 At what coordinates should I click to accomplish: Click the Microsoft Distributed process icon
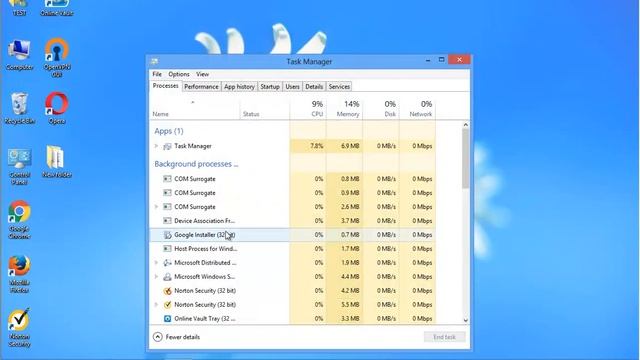pos(167,263)
